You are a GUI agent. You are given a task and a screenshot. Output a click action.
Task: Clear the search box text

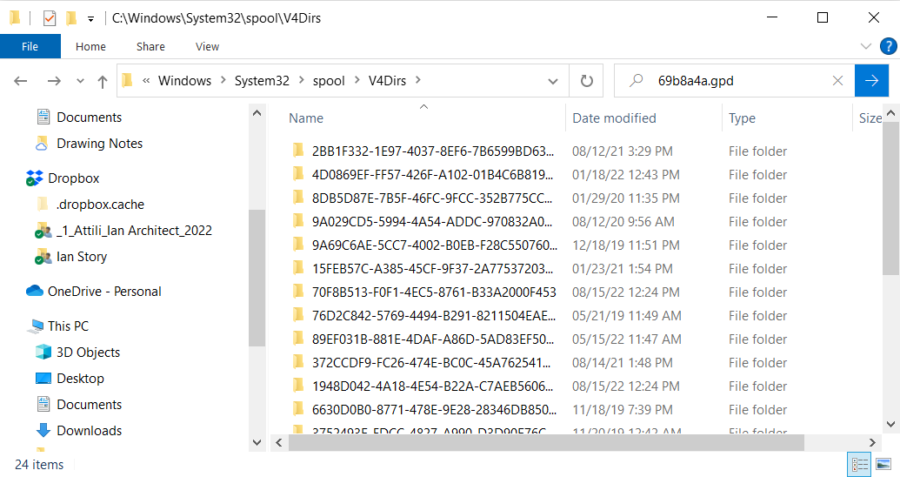pyautogui.click(x=838, y=81)
